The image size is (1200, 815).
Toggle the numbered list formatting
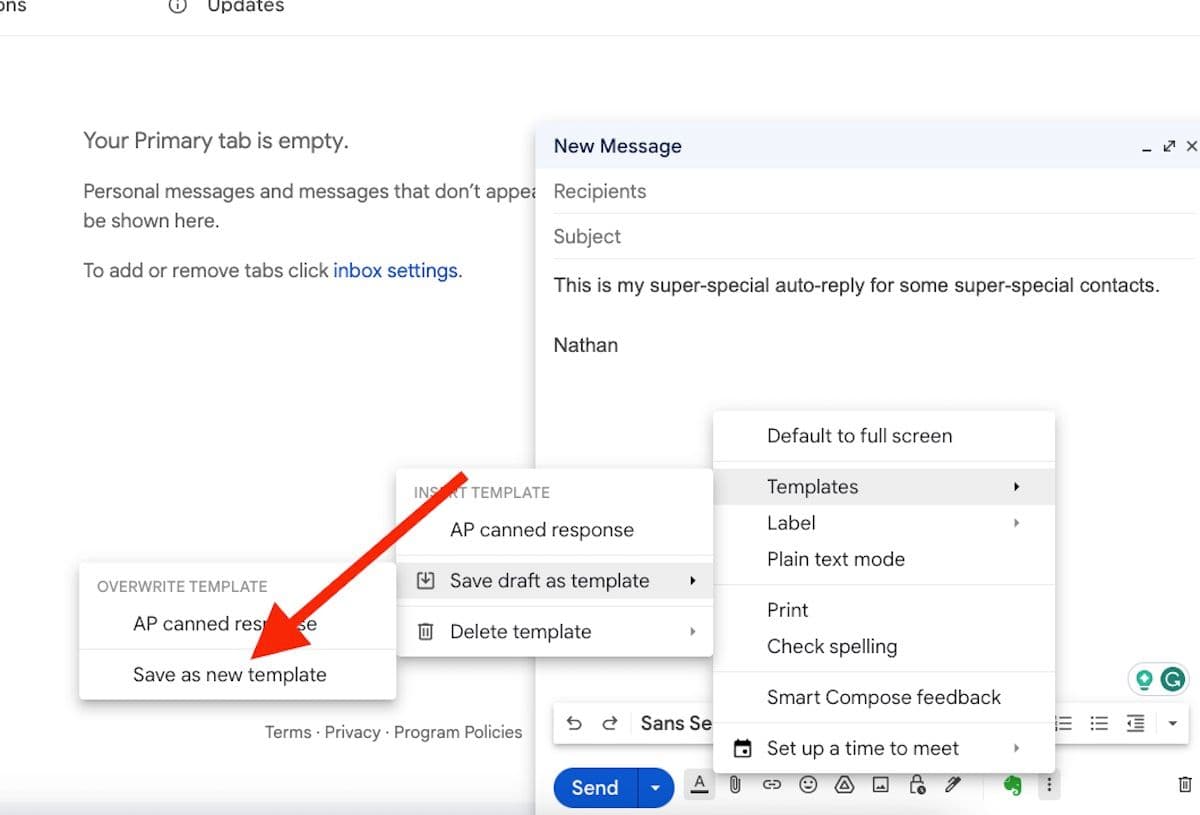coord(1062,723)
